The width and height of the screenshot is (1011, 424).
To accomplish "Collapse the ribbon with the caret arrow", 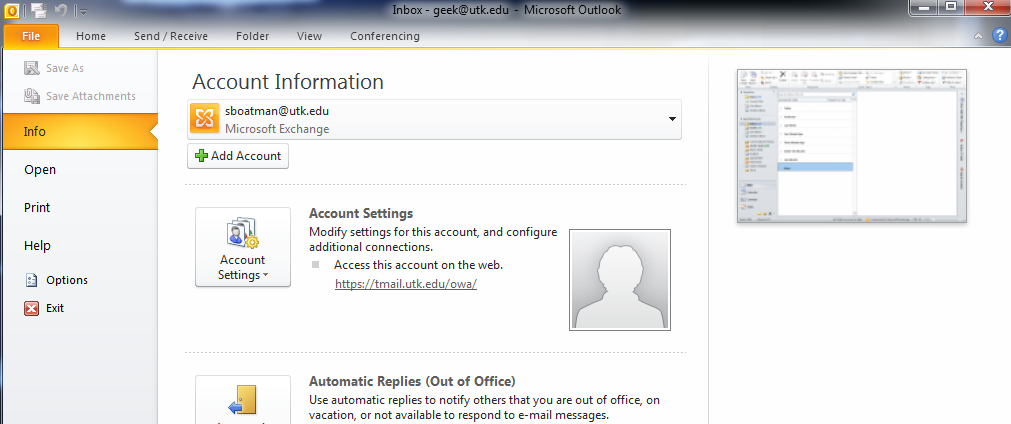I will [979, 36].
